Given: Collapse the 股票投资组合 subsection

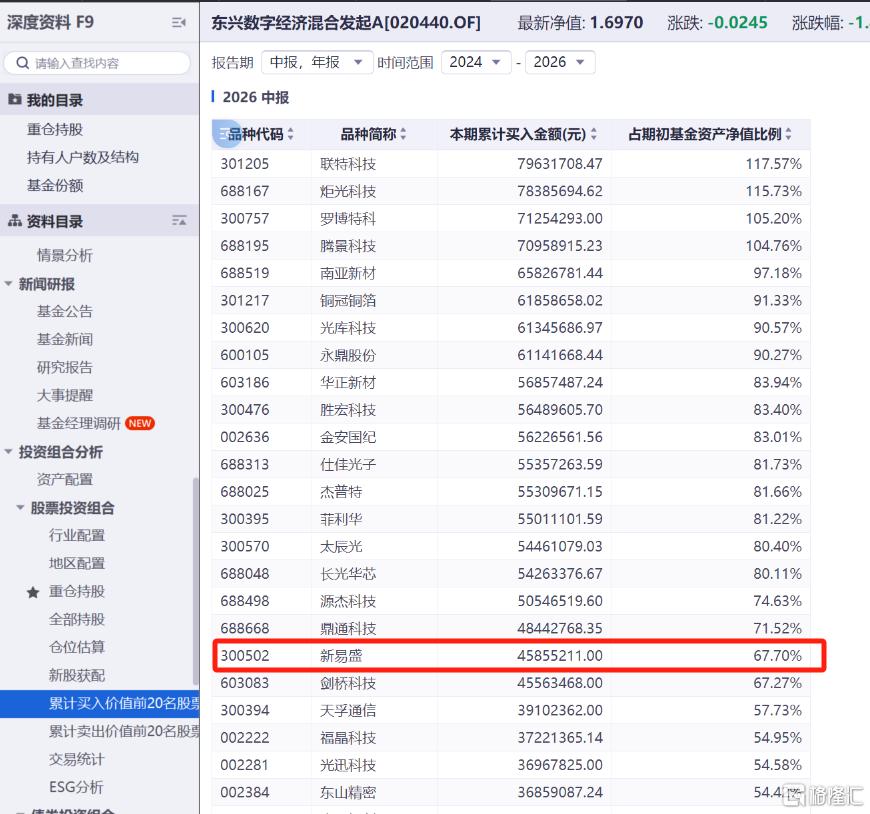Looking at the screenshot, I should coord(21,508).
